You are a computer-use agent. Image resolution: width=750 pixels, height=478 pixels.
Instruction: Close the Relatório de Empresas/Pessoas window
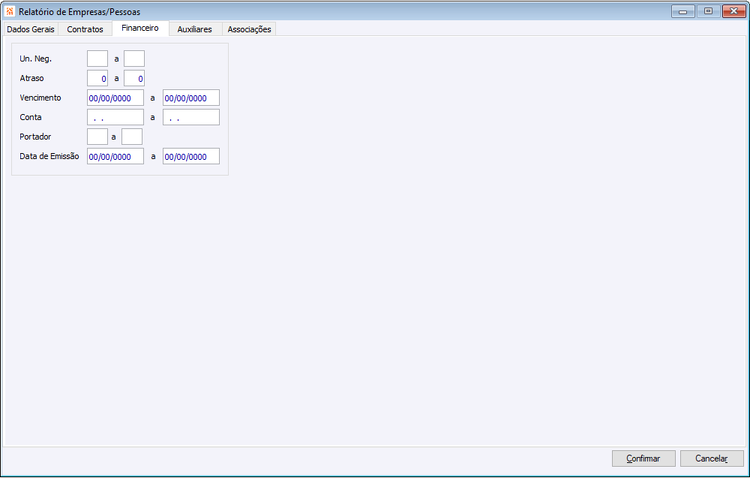coord(734,11)
